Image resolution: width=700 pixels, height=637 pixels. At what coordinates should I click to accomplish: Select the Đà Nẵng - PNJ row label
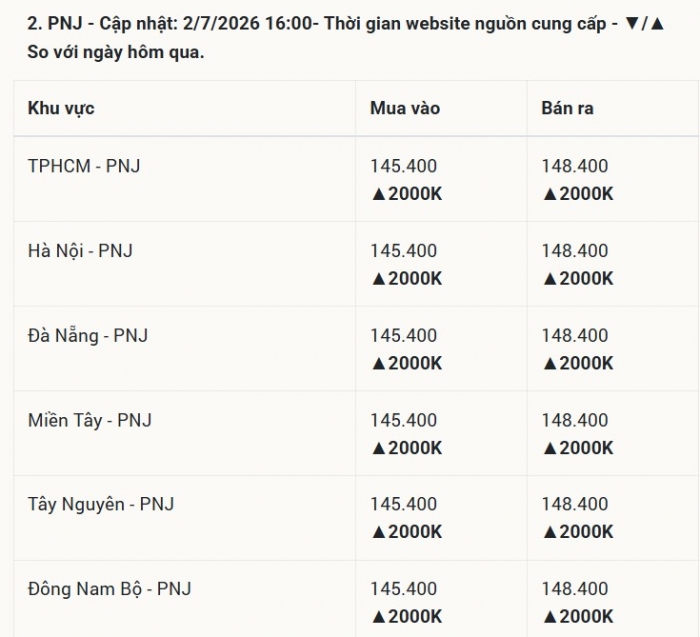point(88,335)
